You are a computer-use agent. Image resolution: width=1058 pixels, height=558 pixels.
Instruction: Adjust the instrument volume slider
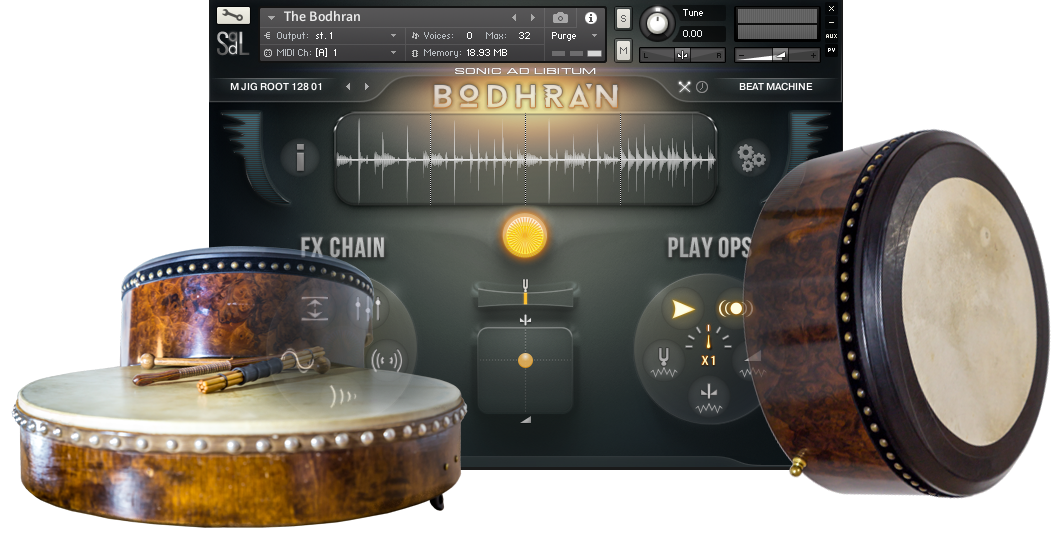[777, 55]
